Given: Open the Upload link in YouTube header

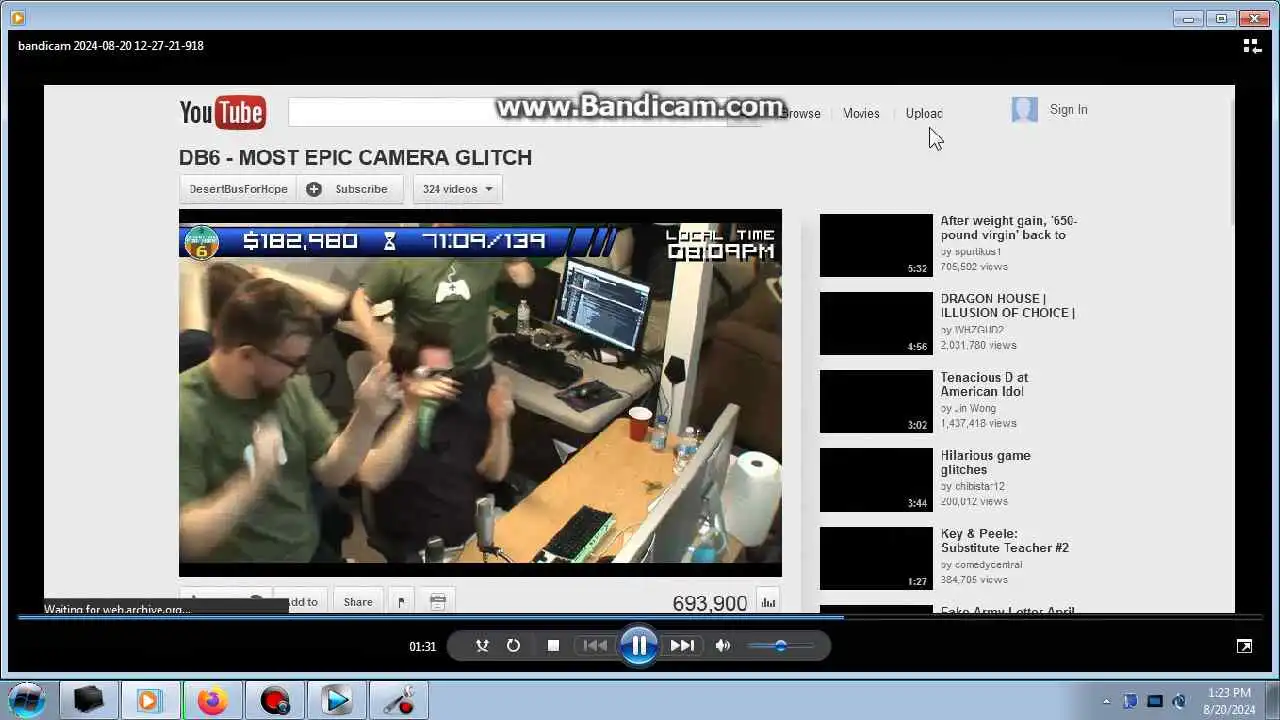Looking at the screenshot, I should pyautogui.click(x=924, y=114).
